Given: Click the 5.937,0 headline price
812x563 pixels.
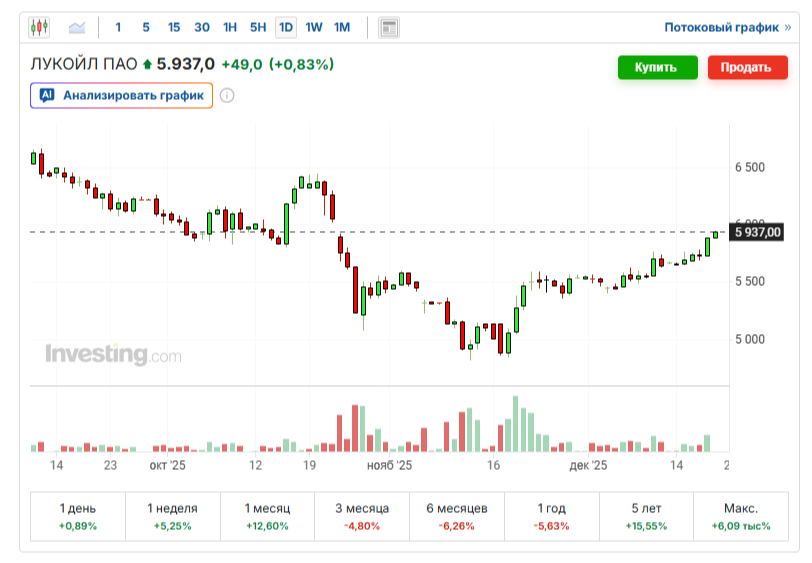Looking at the screenshot, I should 185,64.
